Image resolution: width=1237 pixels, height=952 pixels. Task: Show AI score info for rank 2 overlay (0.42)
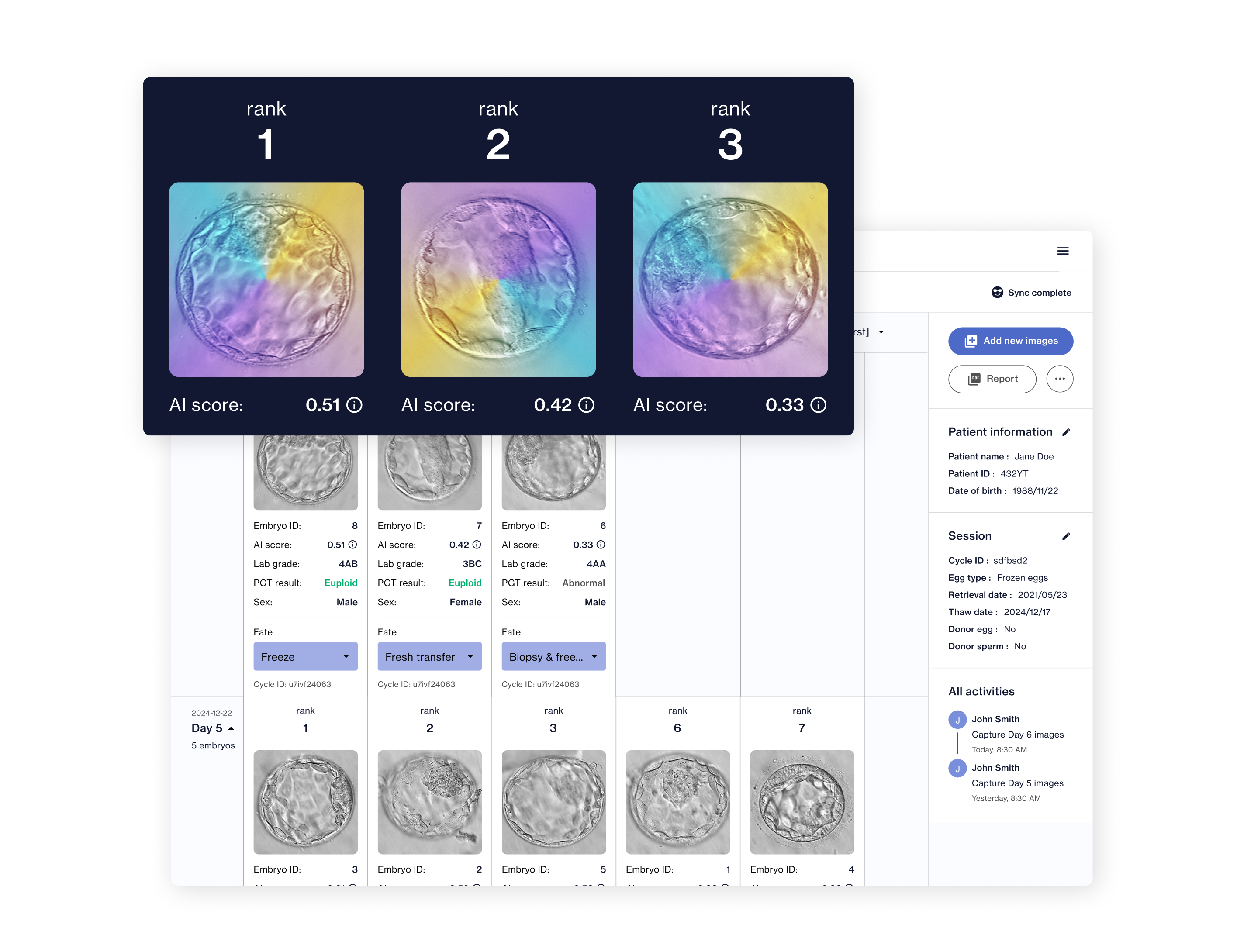point(586,405)
